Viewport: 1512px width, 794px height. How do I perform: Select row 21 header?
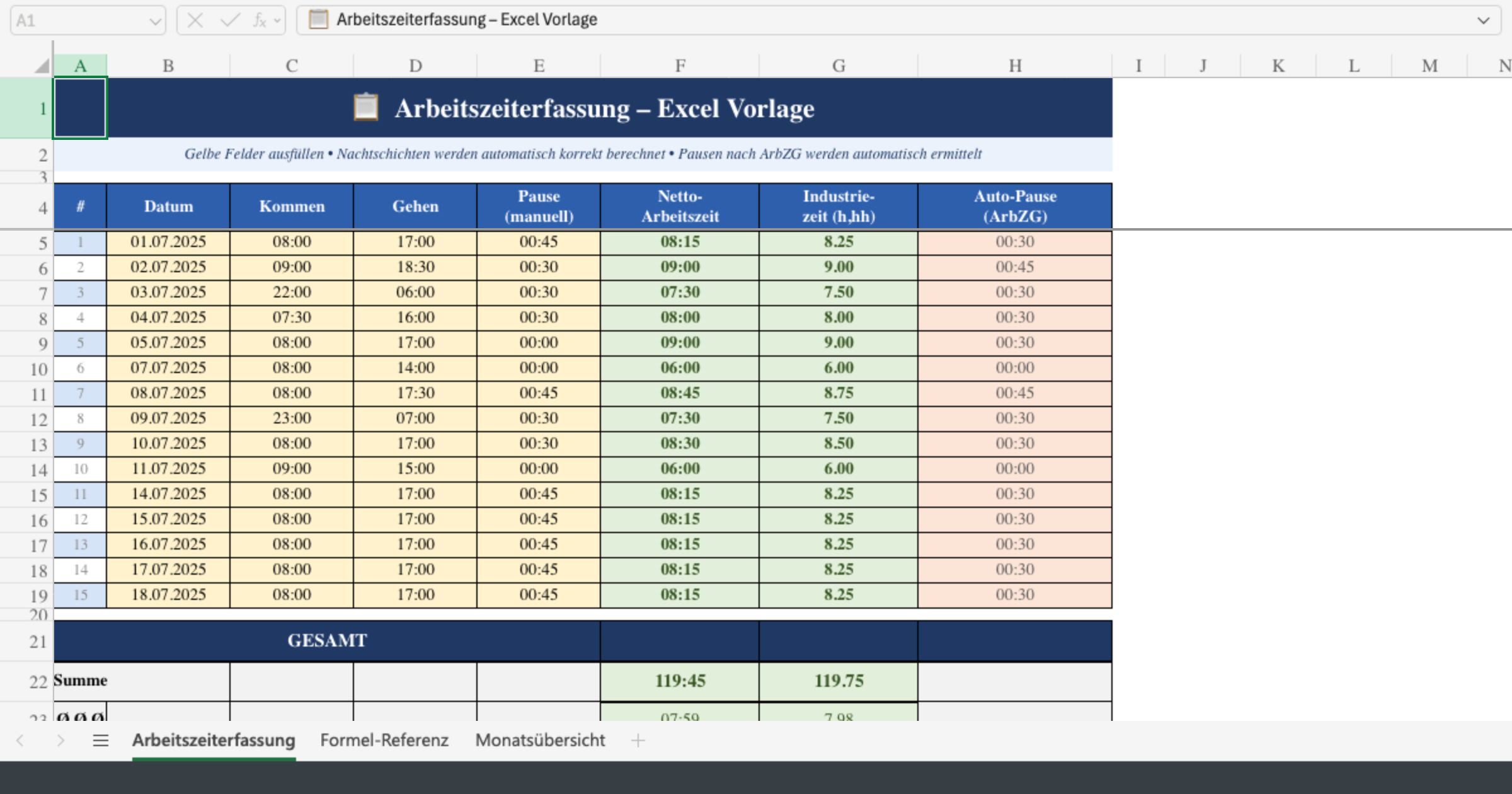26,642
